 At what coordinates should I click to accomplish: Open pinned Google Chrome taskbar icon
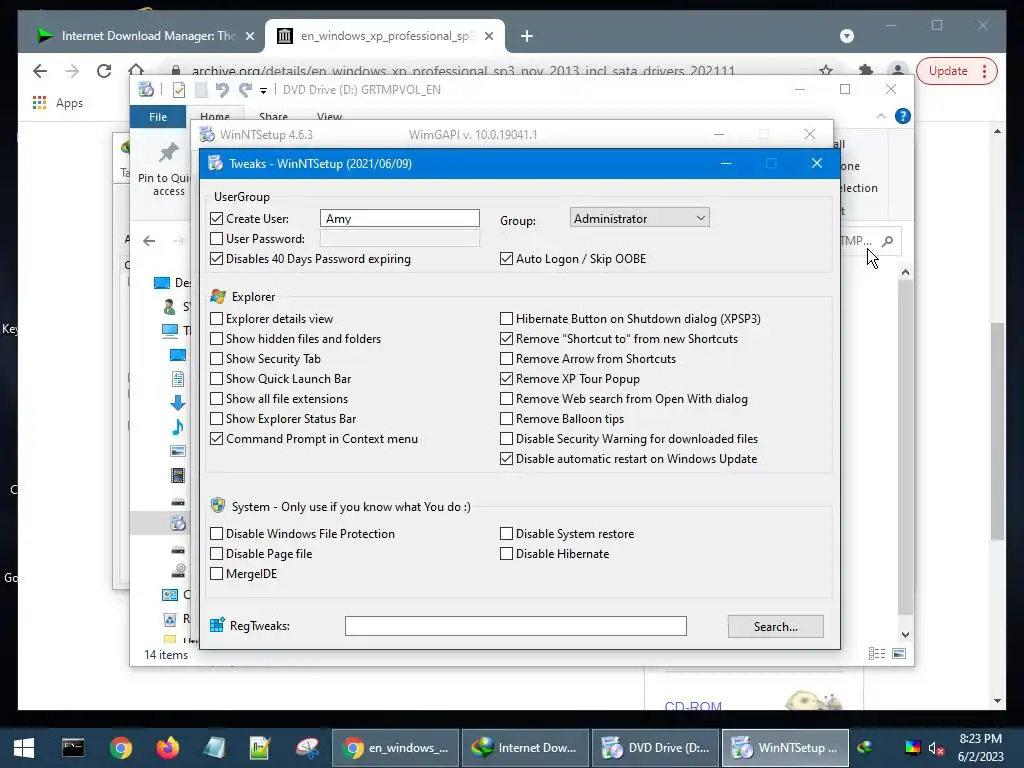[121, 748]
